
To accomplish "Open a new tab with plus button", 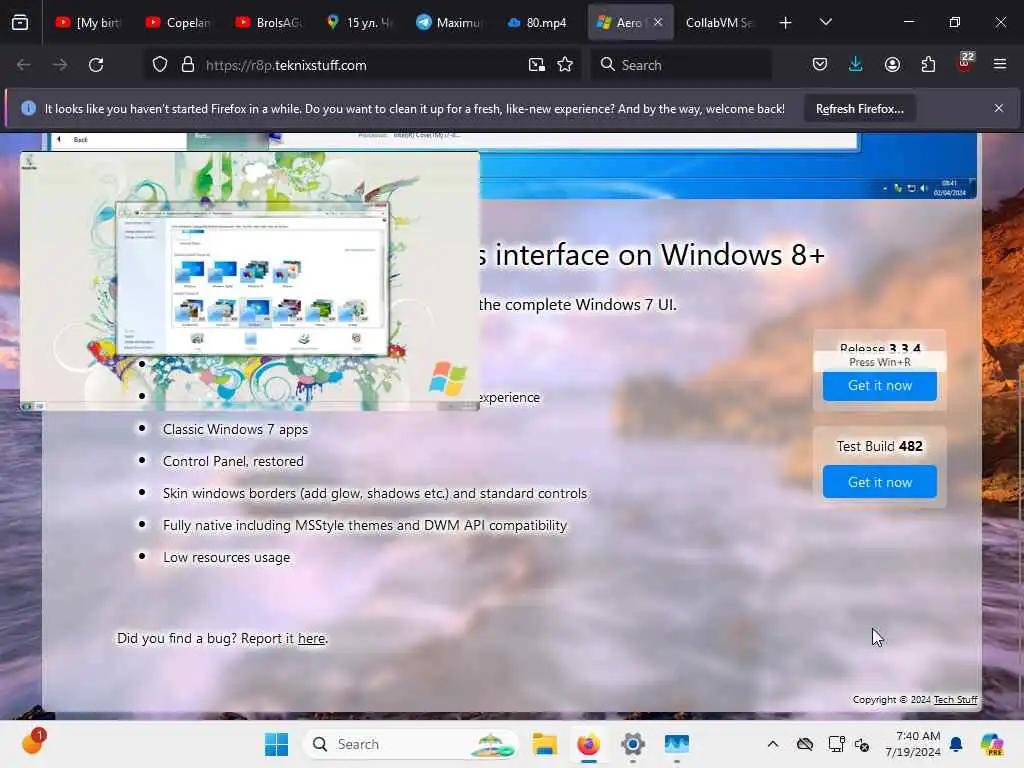I will coord(786,23).
